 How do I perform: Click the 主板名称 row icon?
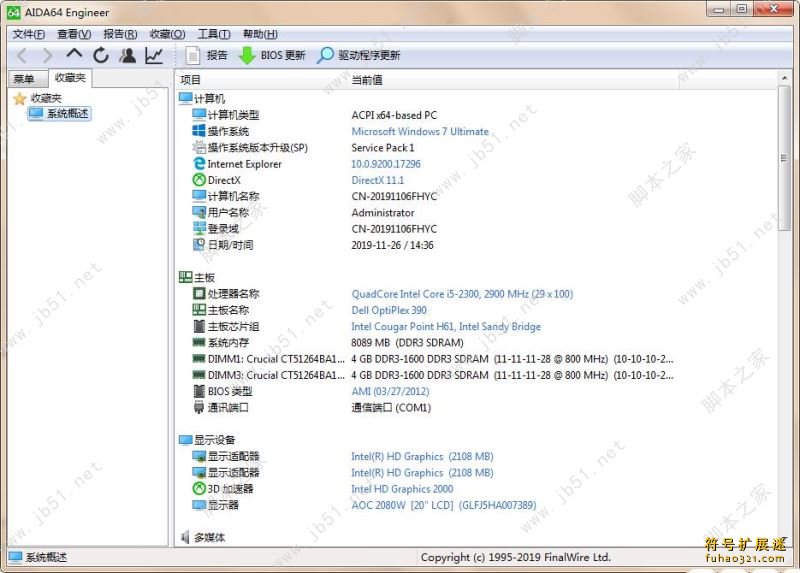199,310
